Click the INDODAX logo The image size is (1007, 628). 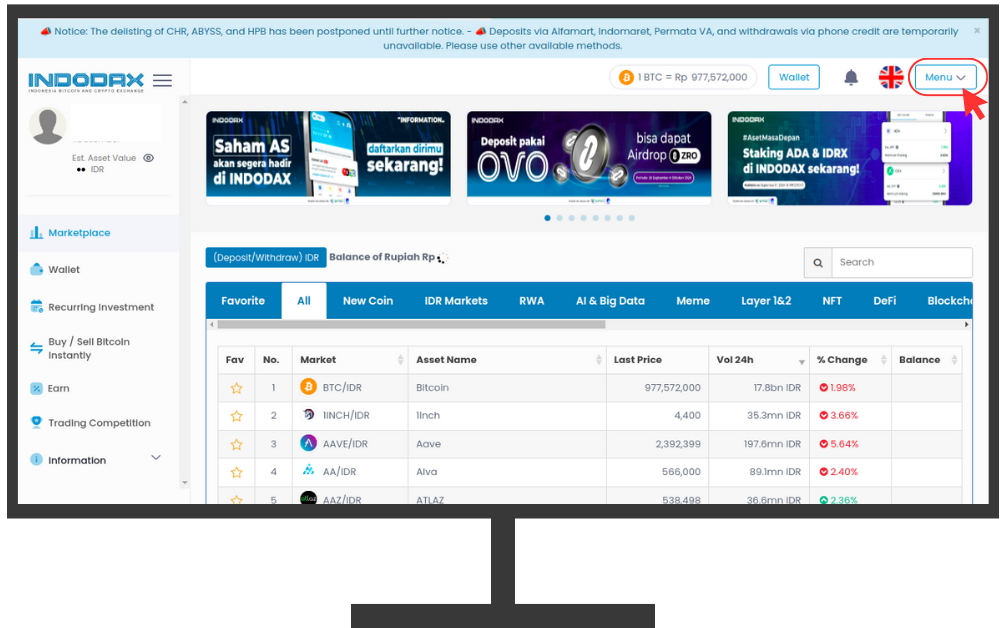pyautogui.click(x=86, y=82)
